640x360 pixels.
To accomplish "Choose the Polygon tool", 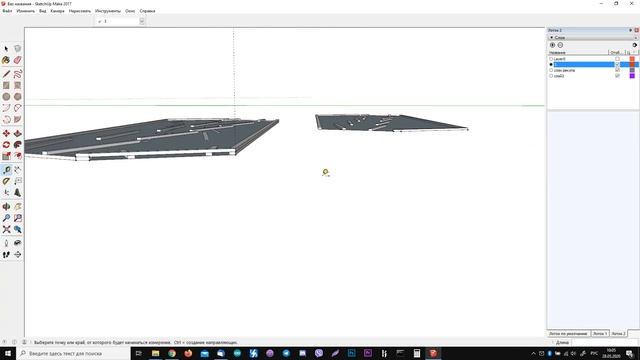I will point(18,97).
